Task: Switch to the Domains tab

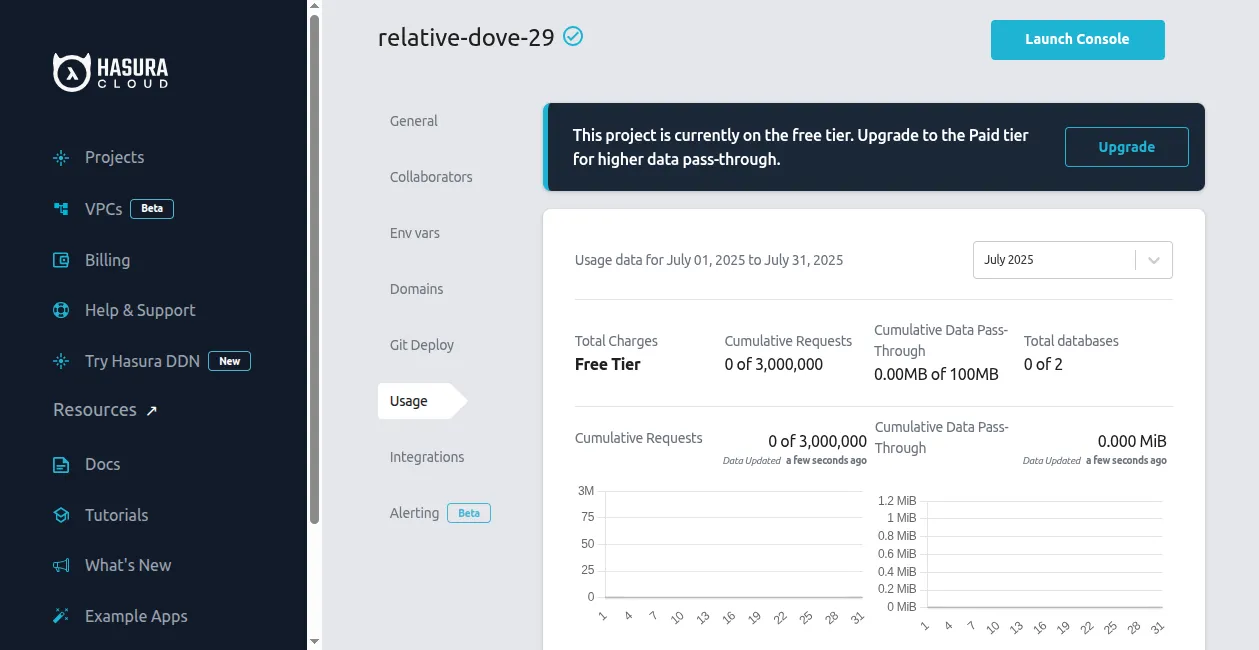Action: pyautogui.click(x=417, y=289)
